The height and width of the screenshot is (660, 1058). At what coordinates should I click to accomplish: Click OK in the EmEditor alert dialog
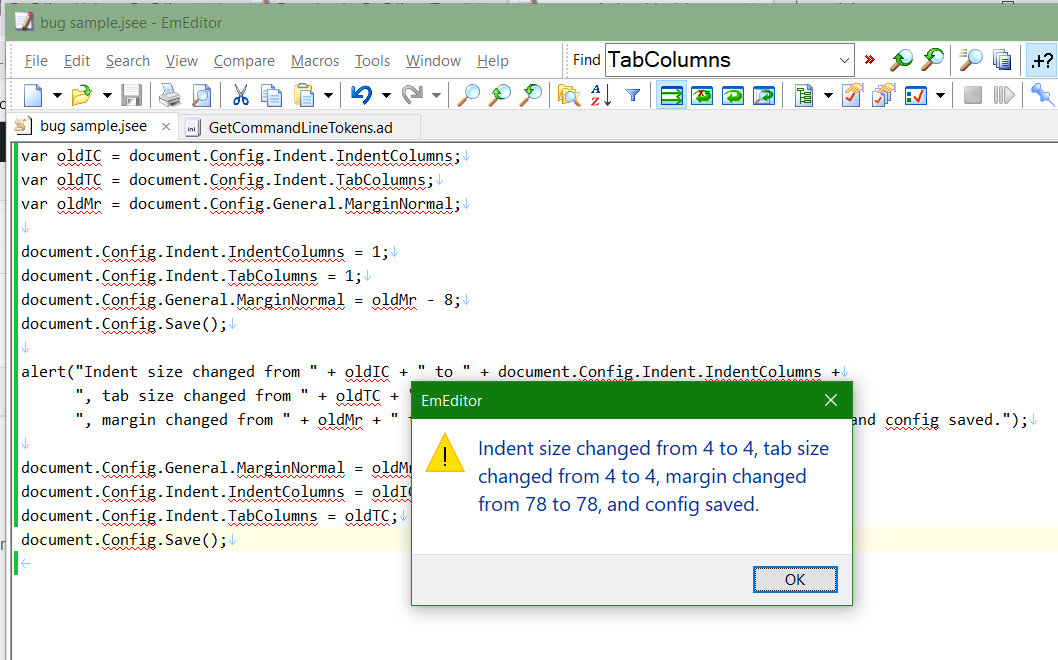[795, 580]
